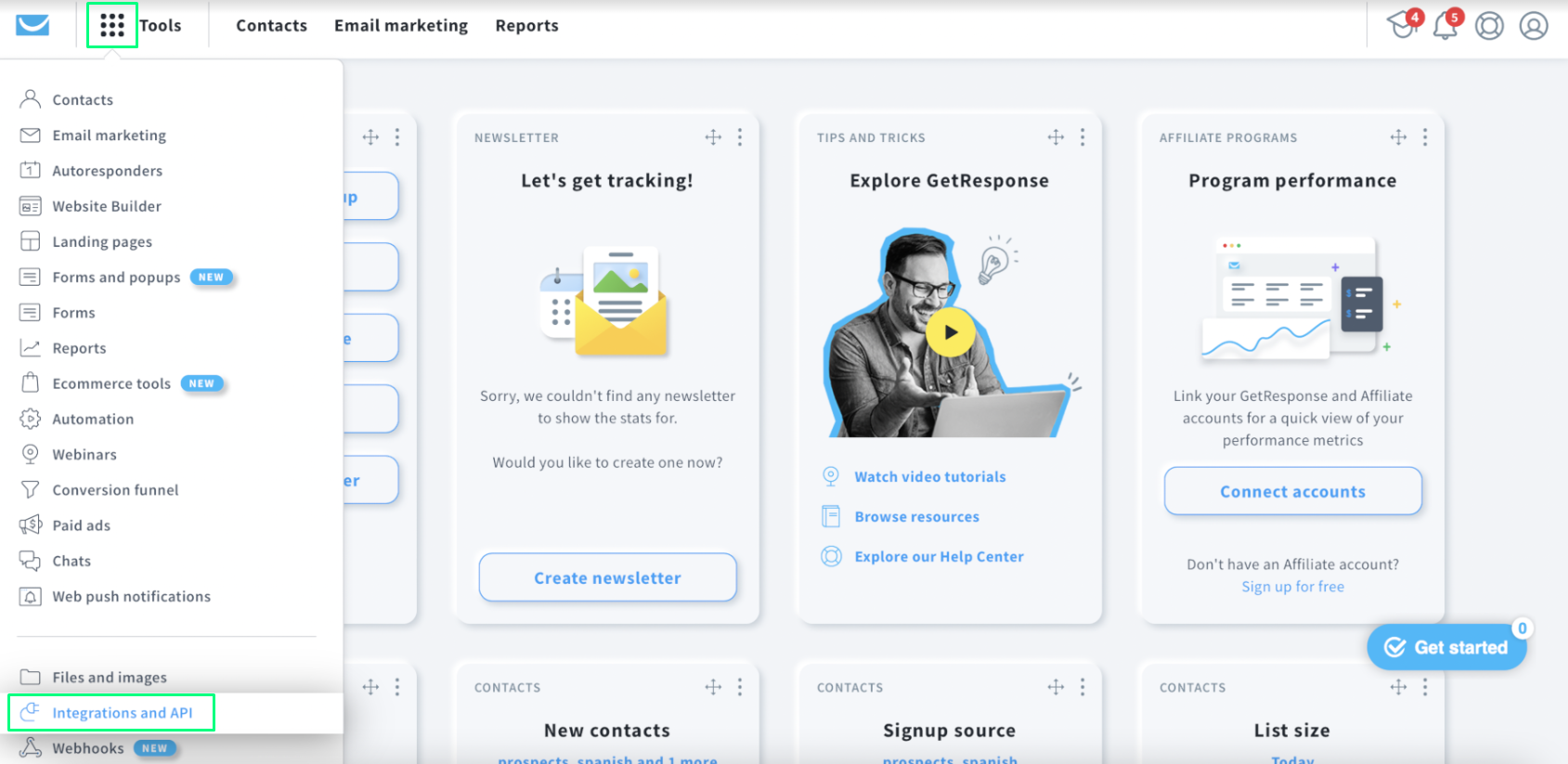Viewport: 1568px width, 764px height.
Task: Open the Signup source widget options menu
Action: pos(1082,687)
